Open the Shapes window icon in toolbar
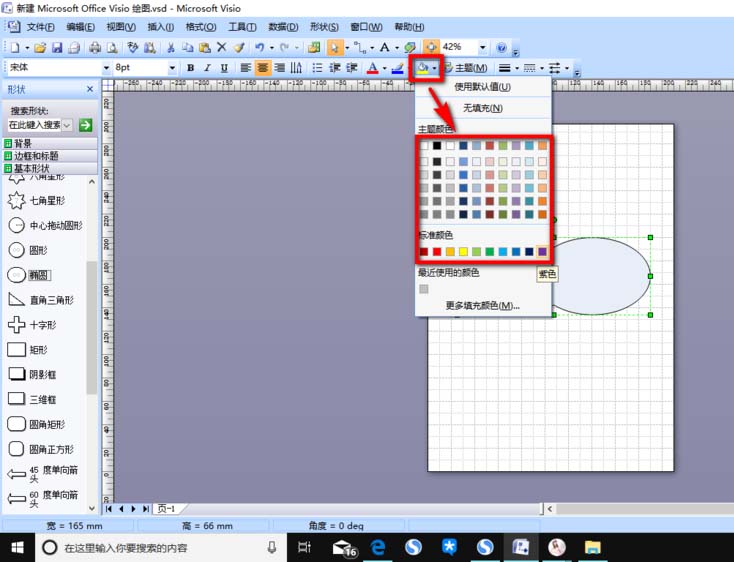 [x=314, y=47]
